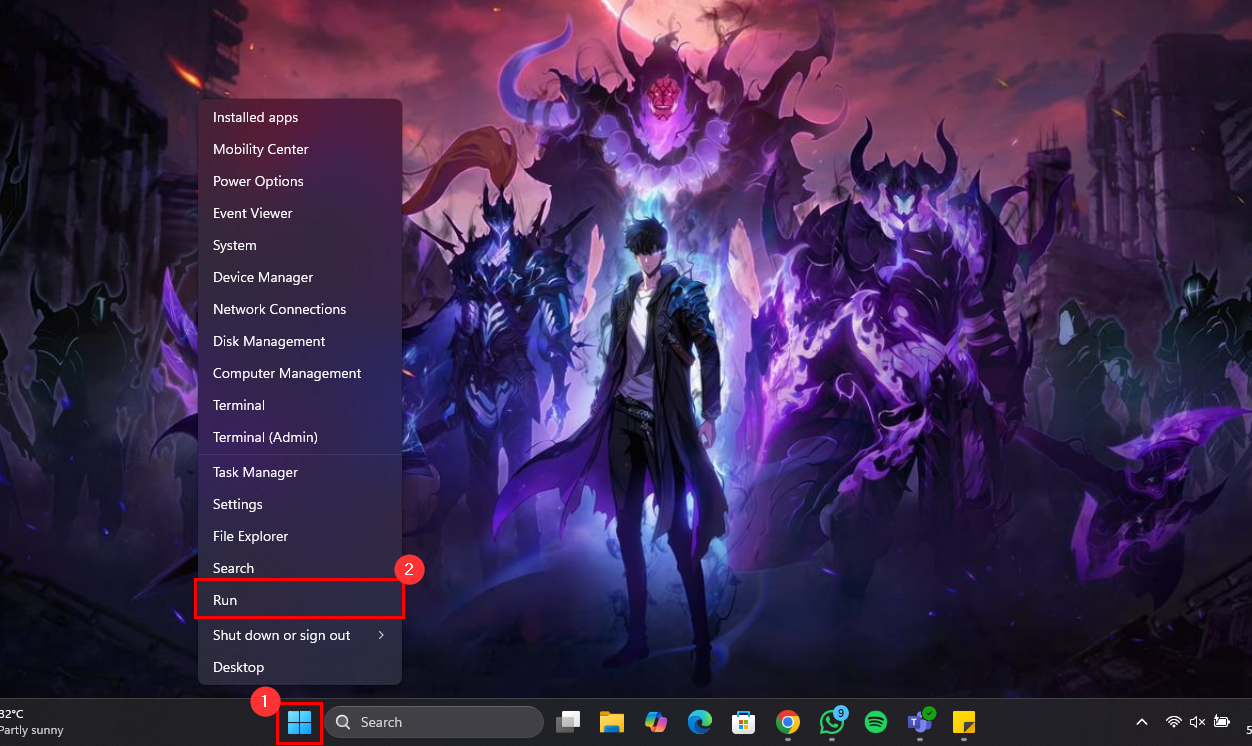Expand the Shut down or sign out submenu

[299, 636]
